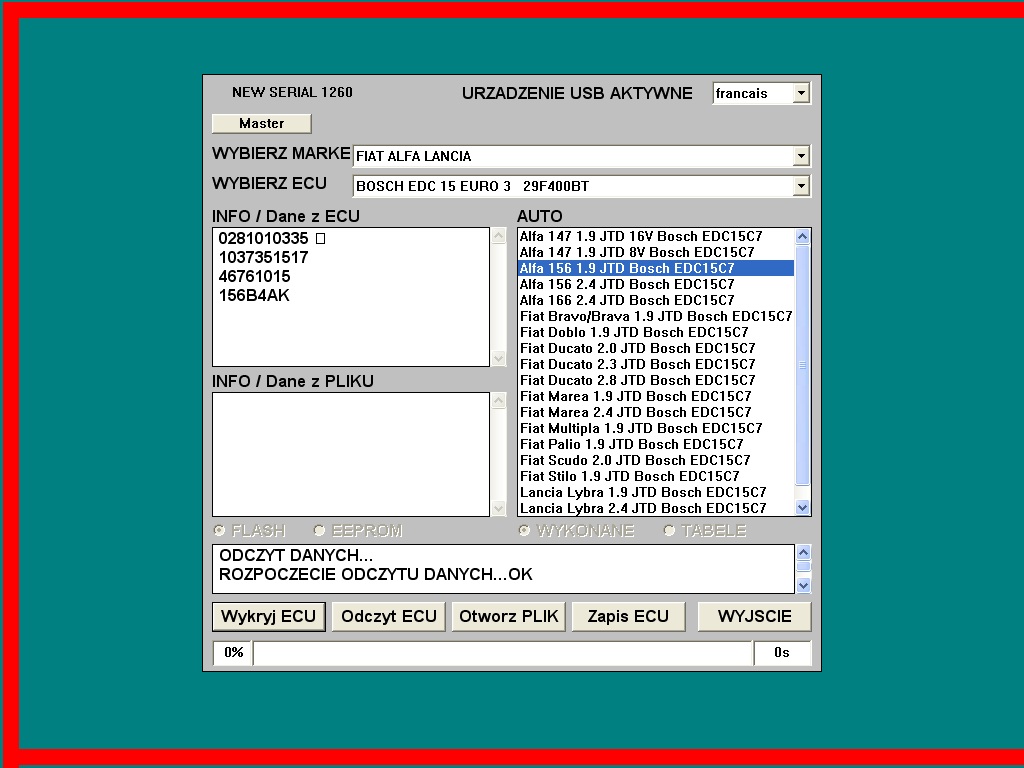Click ECU info line 156B4AK

pyautogui.click(x=254, y=295)
